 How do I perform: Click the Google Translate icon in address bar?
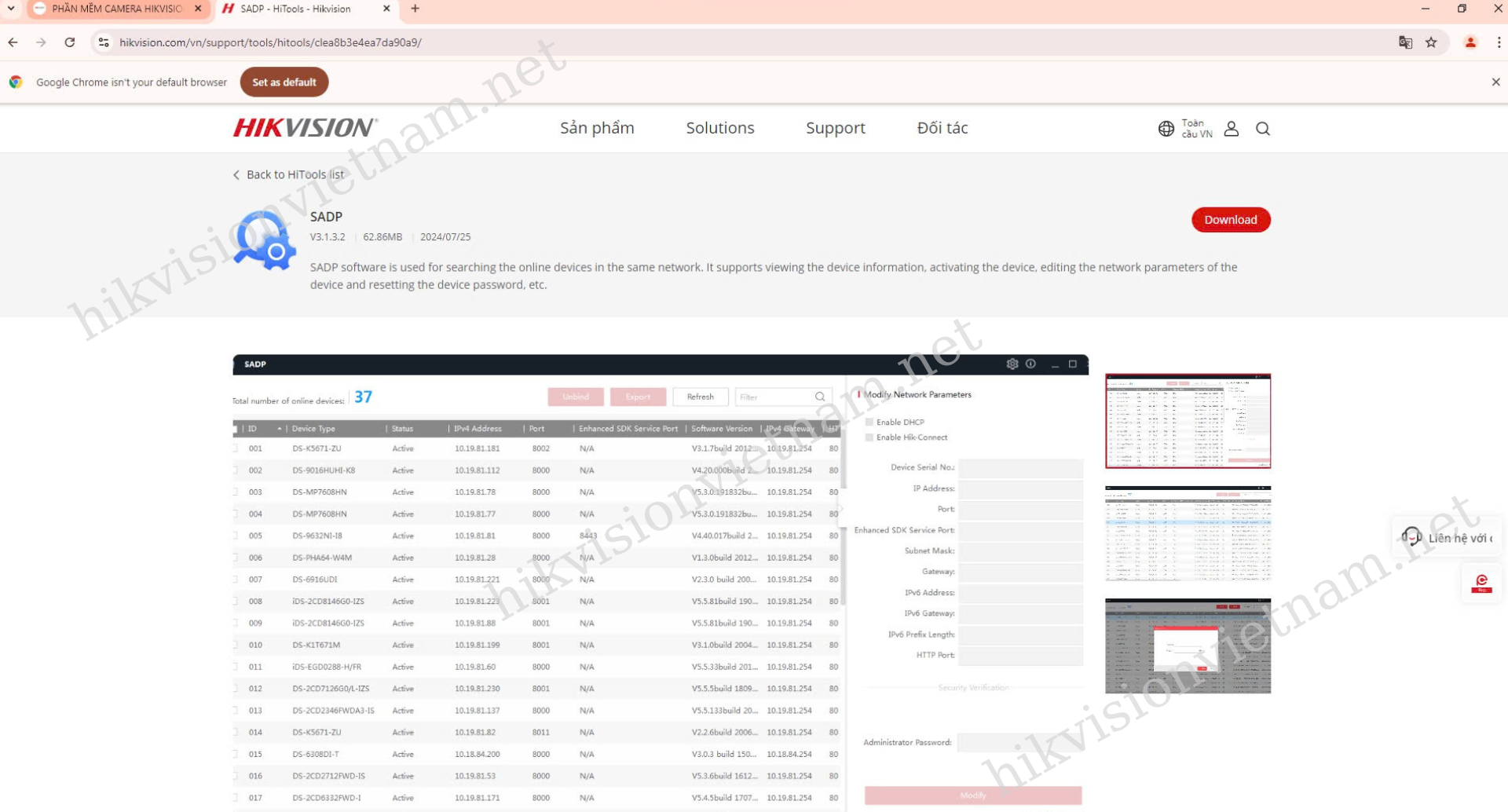tap(1405, 42)
